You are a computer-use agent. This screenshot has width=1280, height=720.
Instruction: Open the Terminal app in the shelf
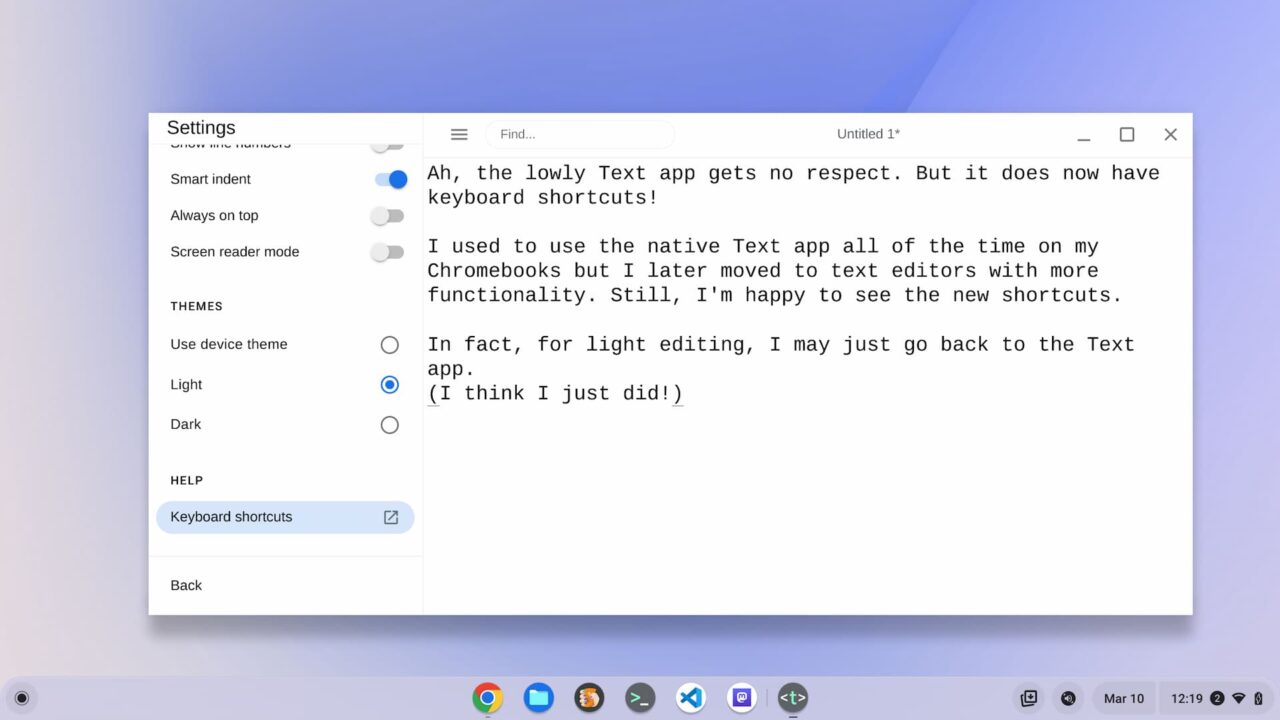pyautogui.click(x=640, y=698)
